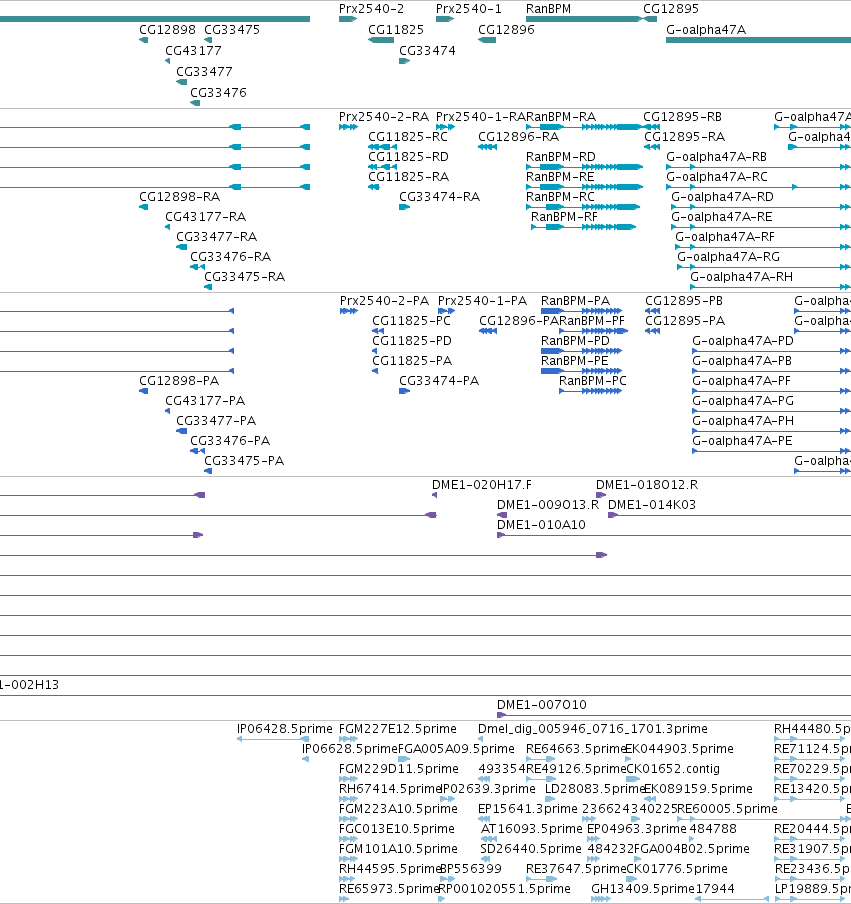Click the CG12898-RA transcript label

(179, 197)
